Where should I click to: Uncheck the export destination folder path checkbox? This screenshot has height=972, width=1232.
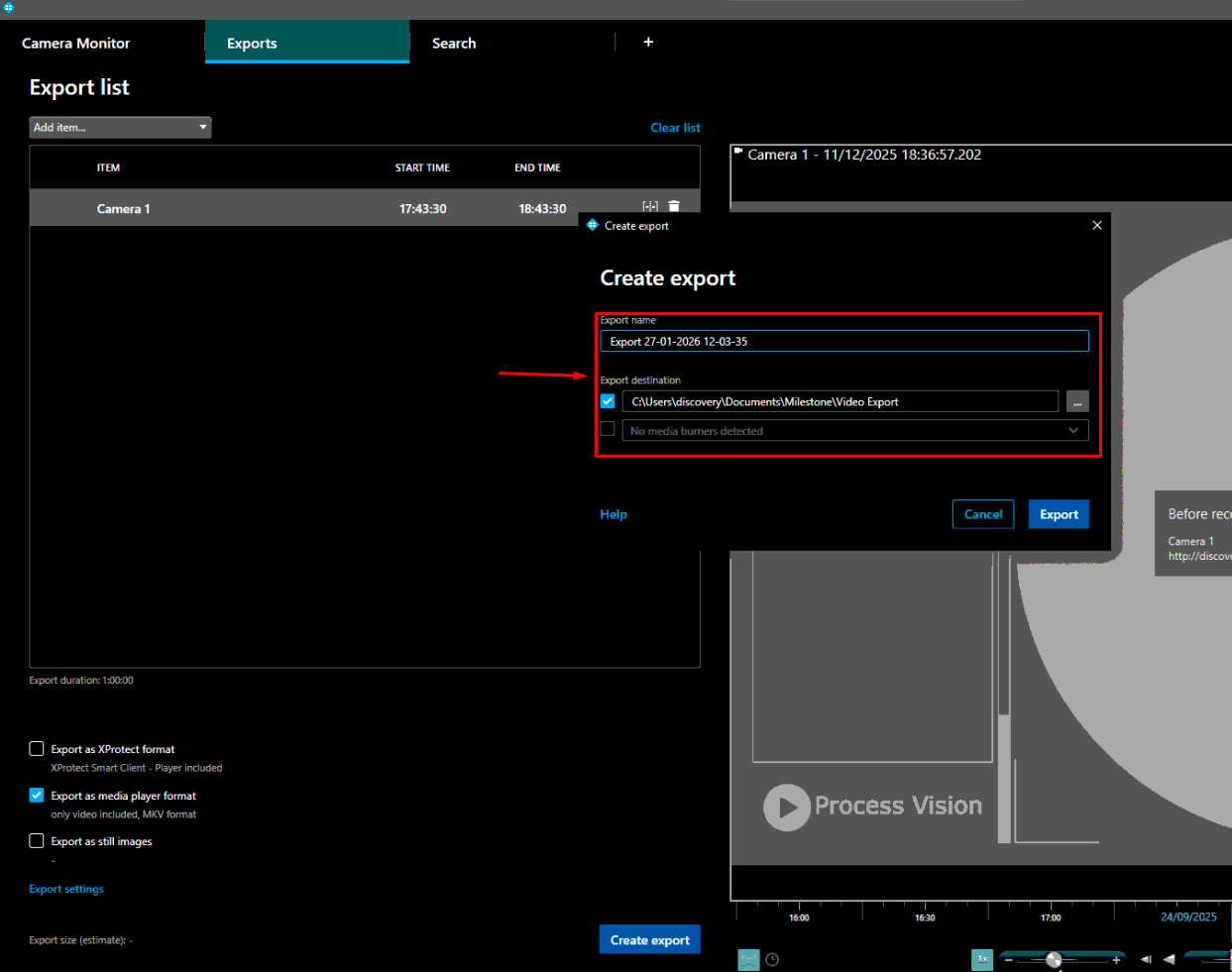tap(608, 401)
